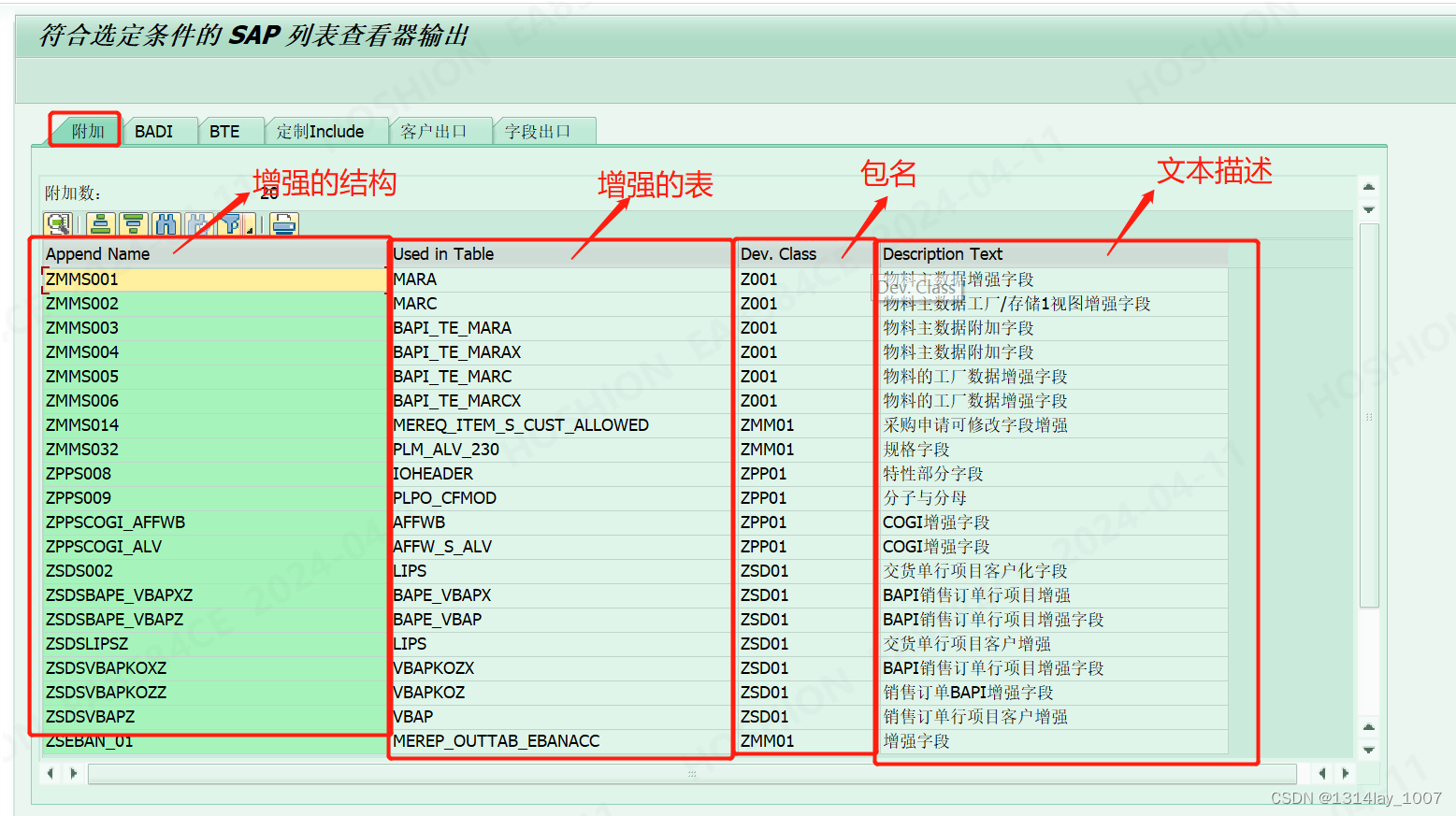Select ZMMS005 in Append Name column
Screen dimensions: 1456x816
[214, 377]
